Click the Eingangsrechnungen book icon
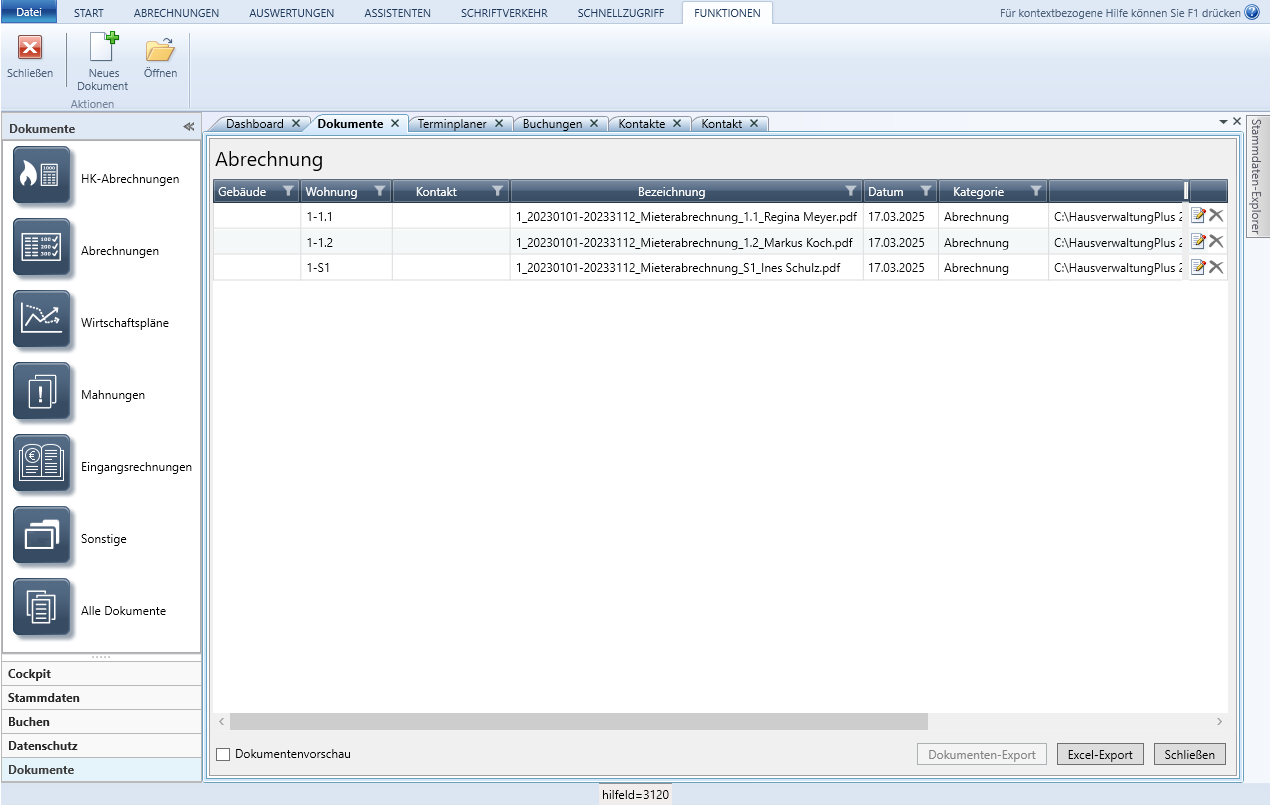1270x806 pixels. point(42,463)
